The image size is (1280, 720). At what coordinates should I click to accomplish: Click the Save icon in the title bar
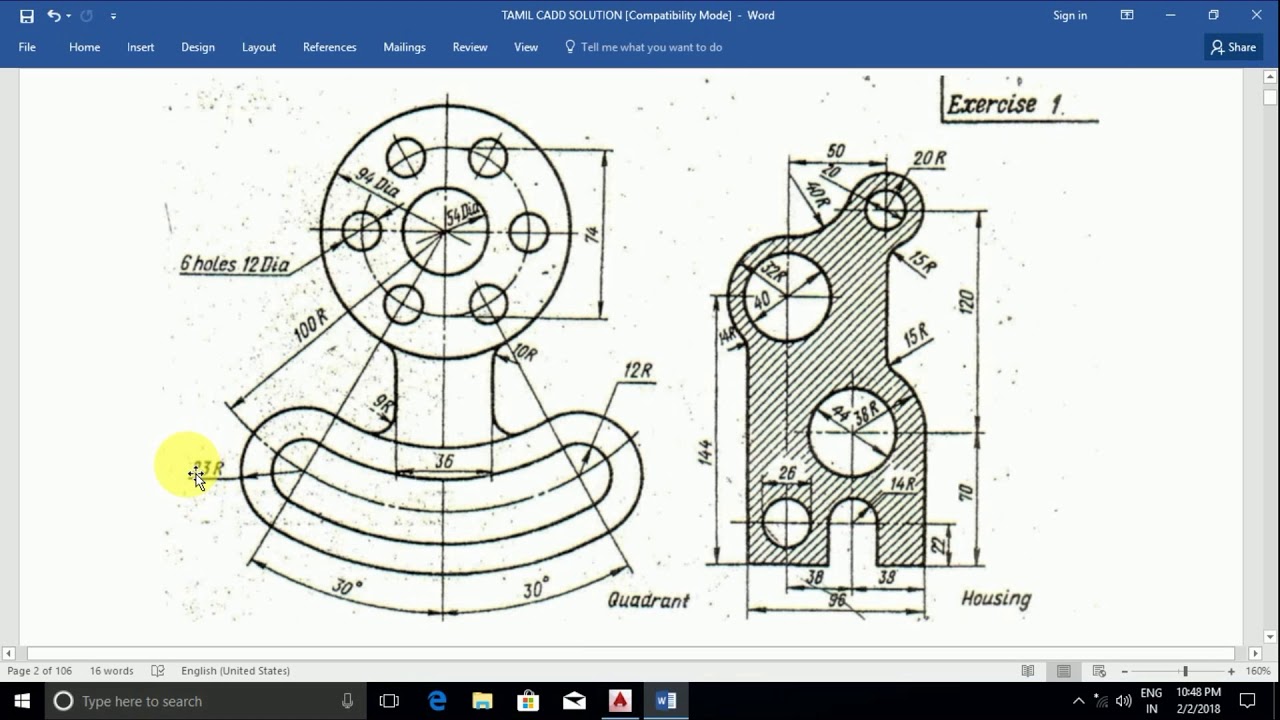pyautogui.click(x=26, y=16)
